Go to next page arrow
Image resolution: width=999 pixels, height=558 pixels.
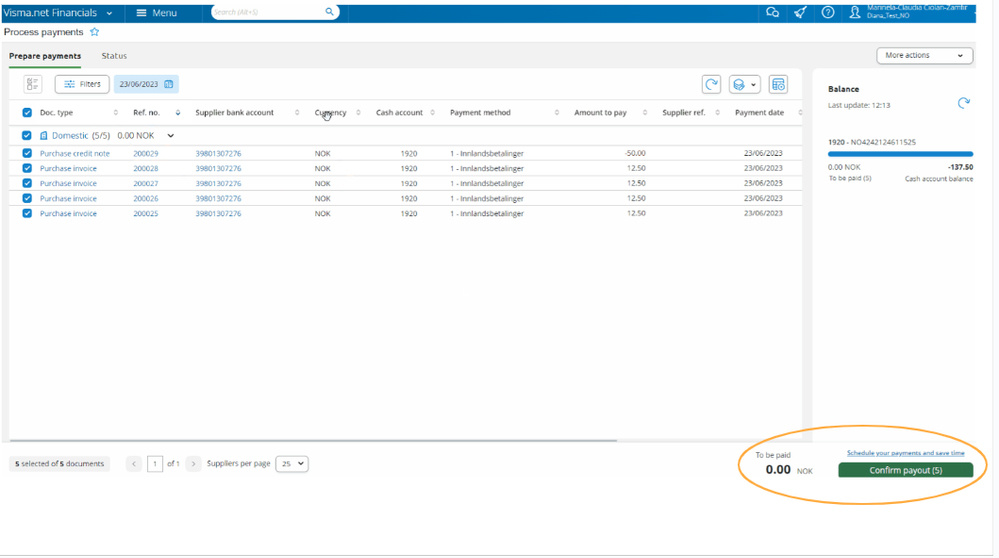(x=193, y=464)
